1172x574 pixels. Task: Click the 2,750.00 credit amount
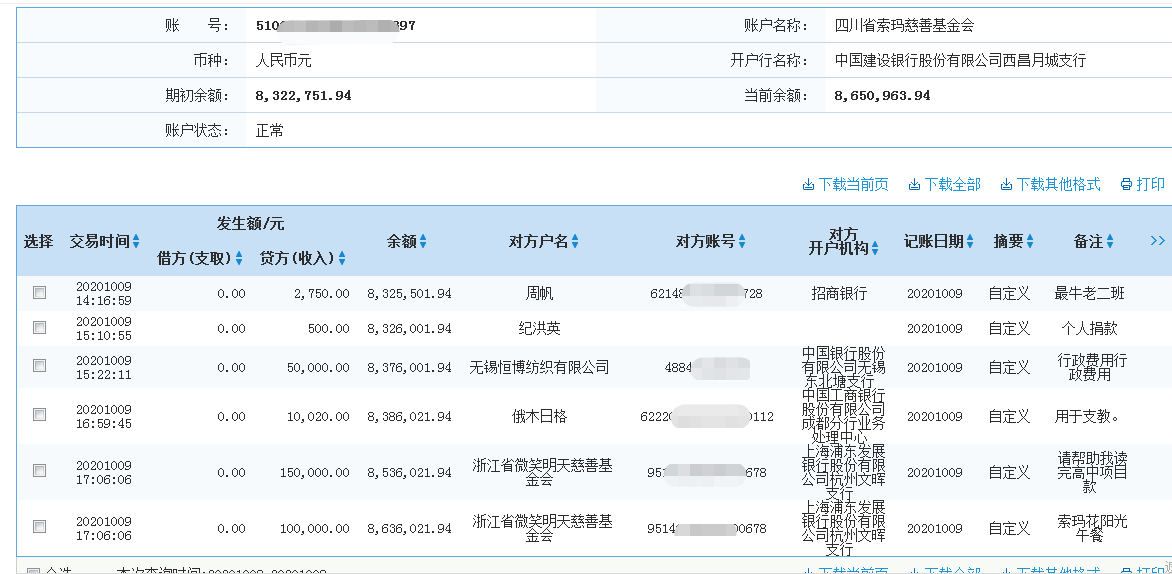tap(321, 294)
